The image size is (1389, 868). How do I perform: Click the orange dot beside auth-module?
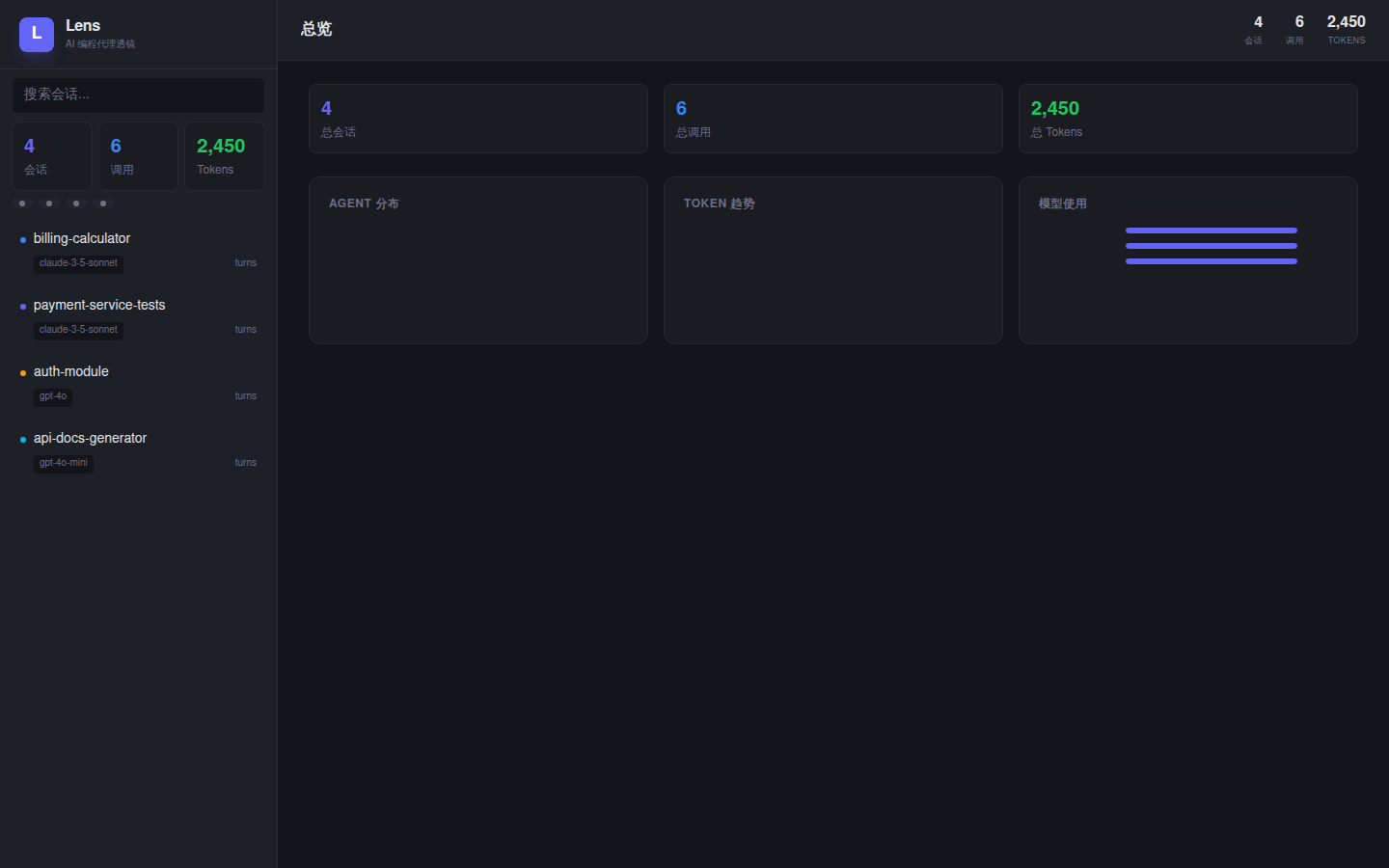[x=23, y=373]
